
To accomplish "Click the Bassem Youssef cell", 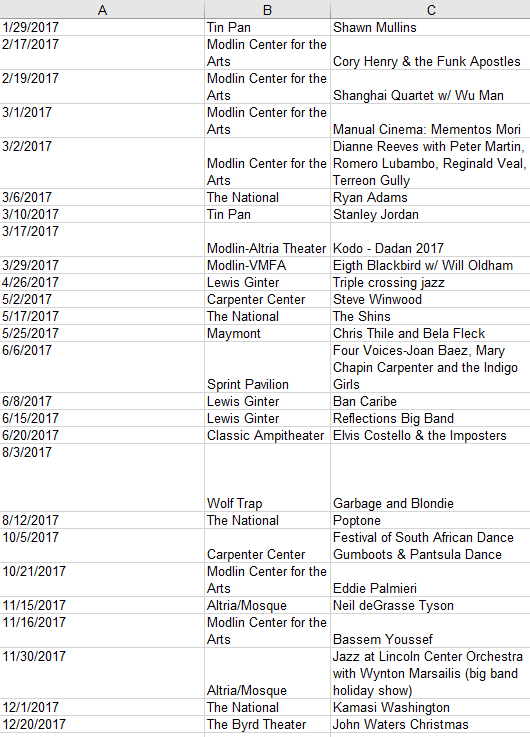I will pyautogui.click(x=430, y=631).
